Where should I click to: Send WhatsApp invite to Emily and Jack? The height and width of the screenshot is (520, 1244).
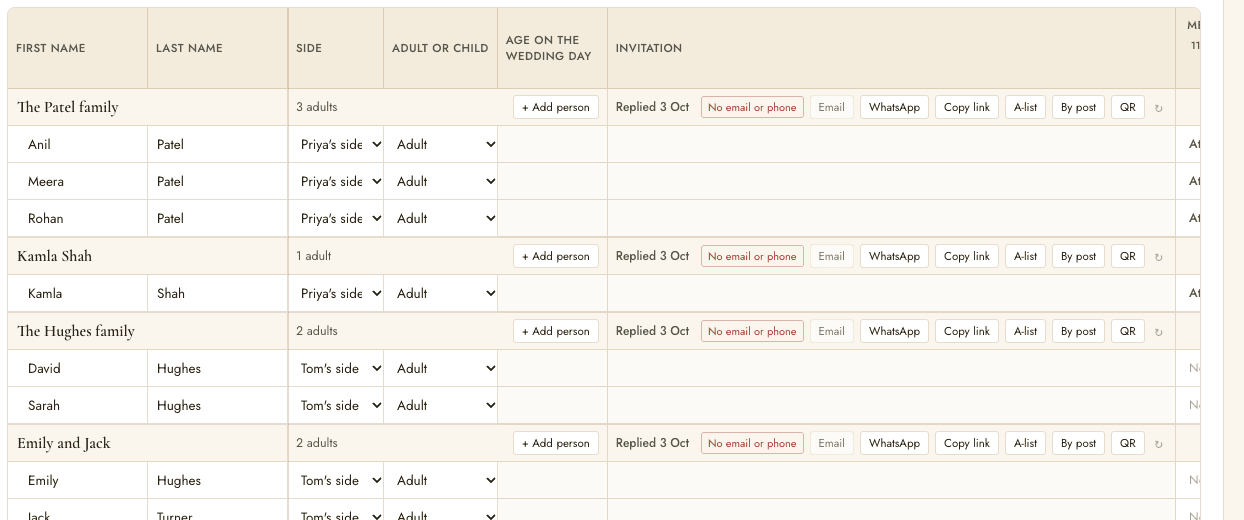[x=894, y=443]
